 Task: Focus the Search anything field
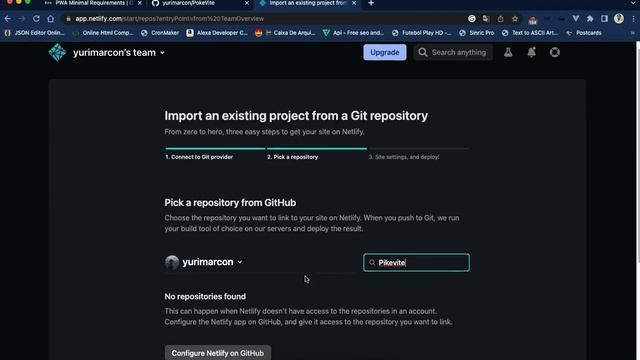[x=453, y=52]
